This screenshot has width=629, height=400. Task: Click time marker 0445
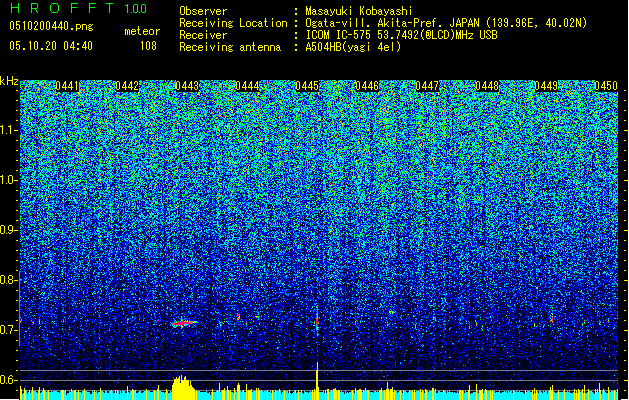point(307,86)
